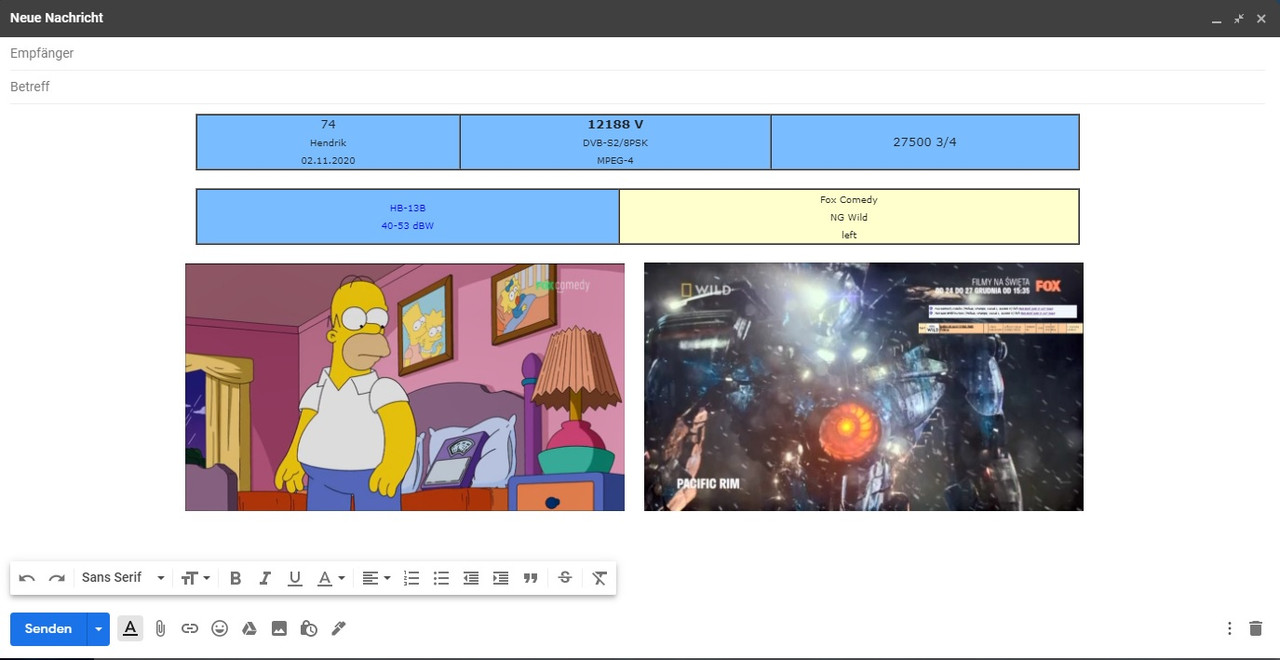Viewport: 1280px width, 660px height.
Task: Toggle the formatting options toolbar
Action: [130, 628]
